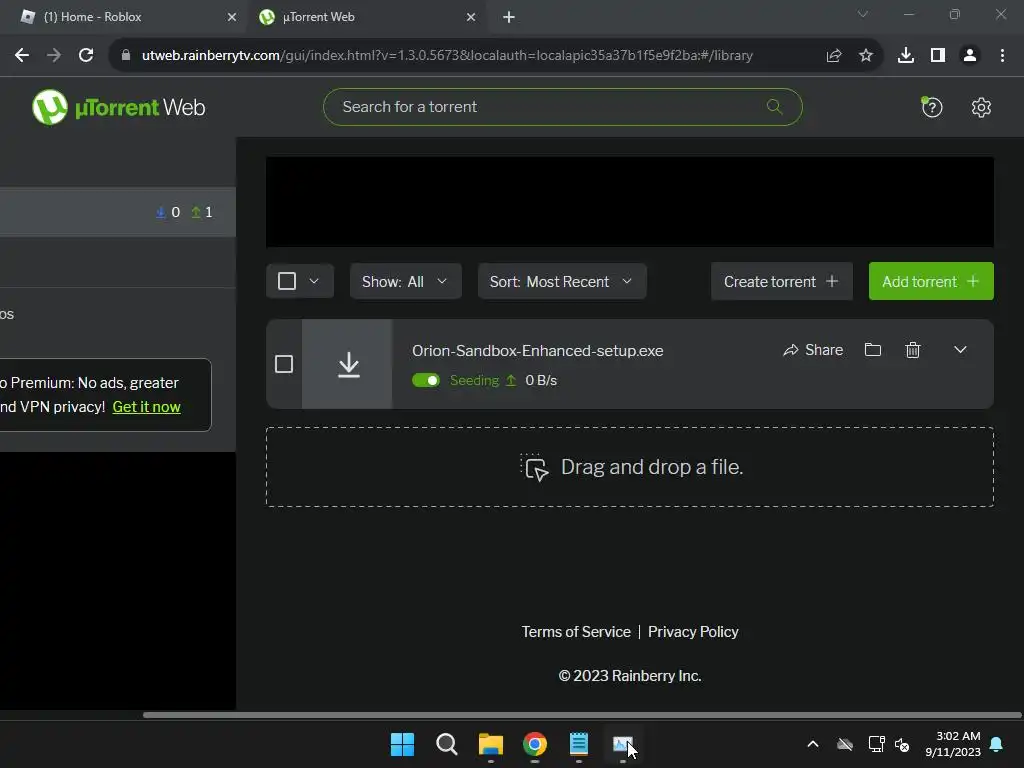
Task: Bookmark this page with the star icon
Action: 865,56
